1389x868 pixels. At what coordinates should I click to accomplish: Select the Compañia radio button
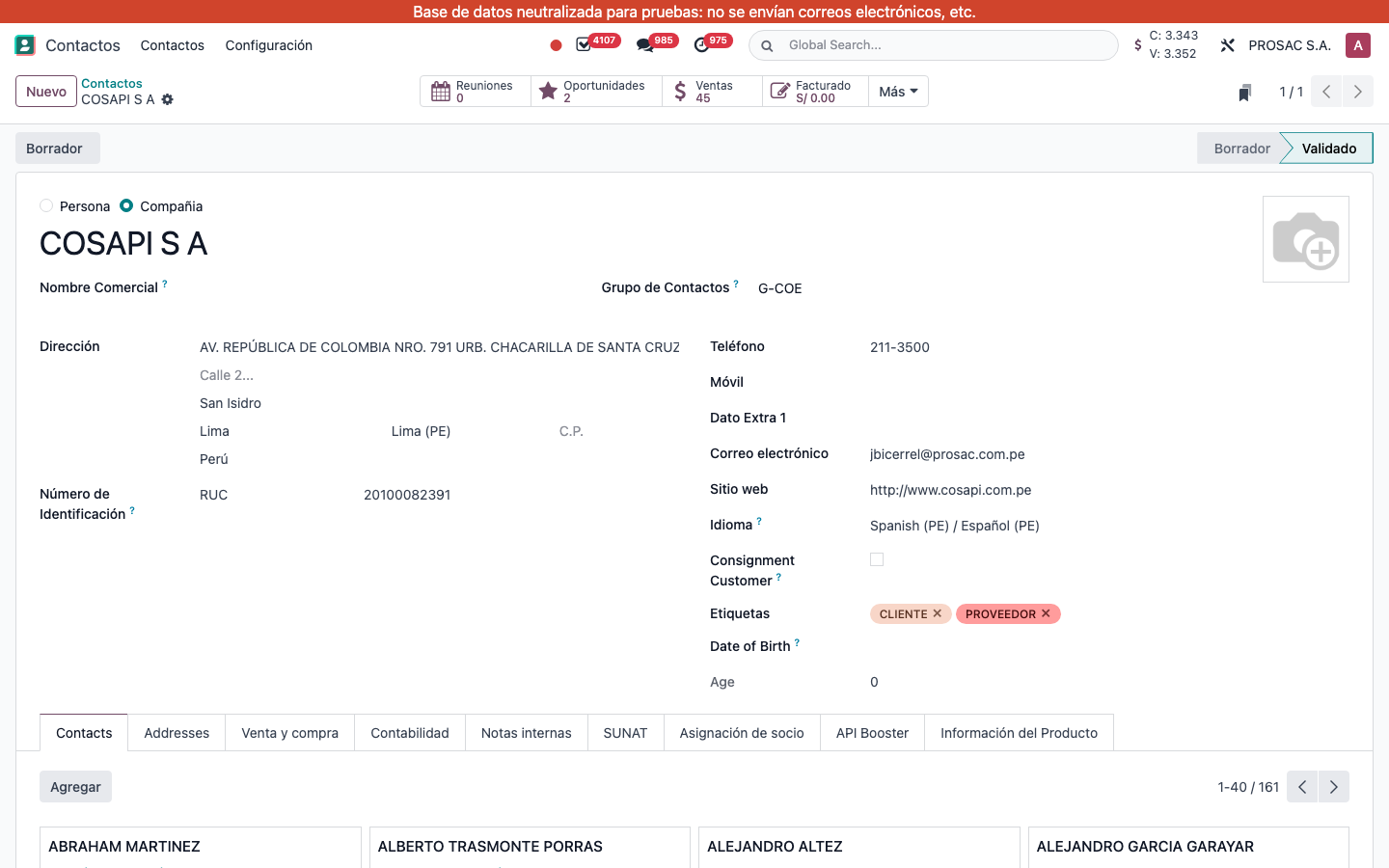tap(126, 205)
